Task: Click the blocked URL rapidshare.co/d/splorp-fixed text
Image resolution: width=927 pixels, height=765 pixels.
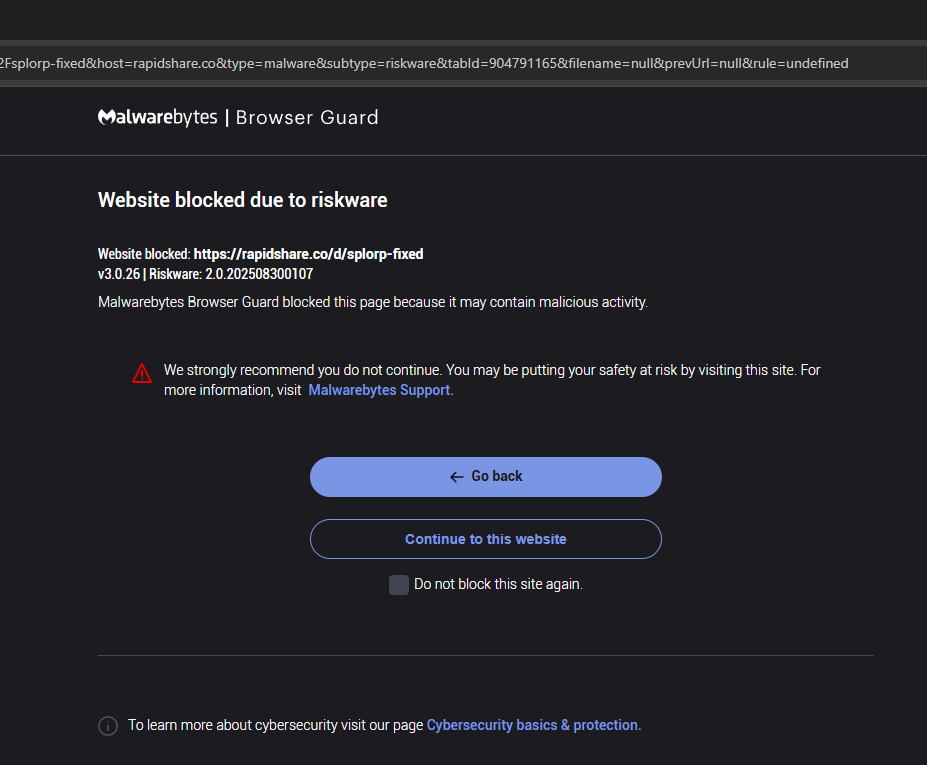Action: [x=308, y=254]
